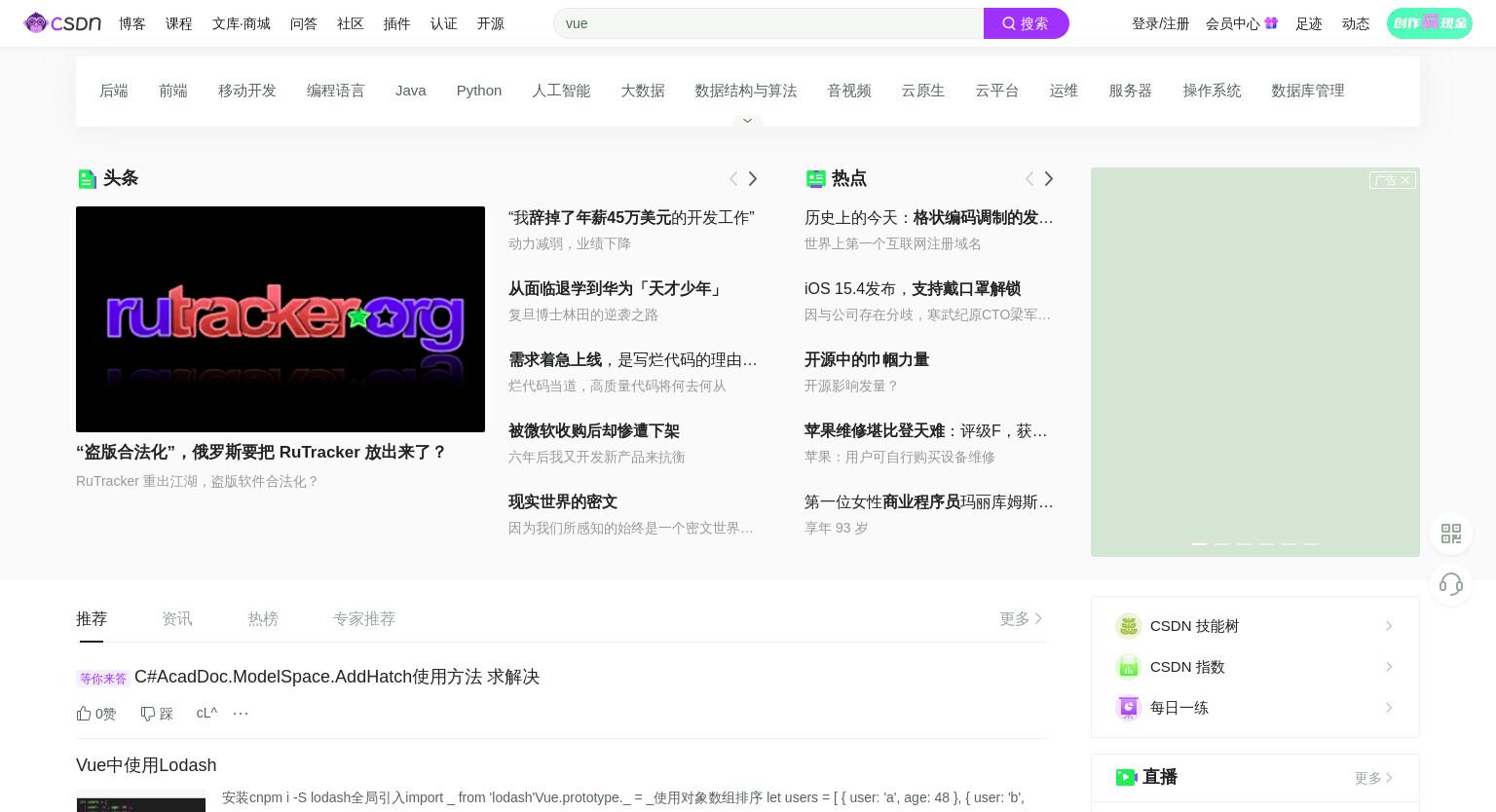Viewport: 1496px width, 812px height.
Task: Open hot topic 开源中的巾帼力量
Action: point(867,359)
